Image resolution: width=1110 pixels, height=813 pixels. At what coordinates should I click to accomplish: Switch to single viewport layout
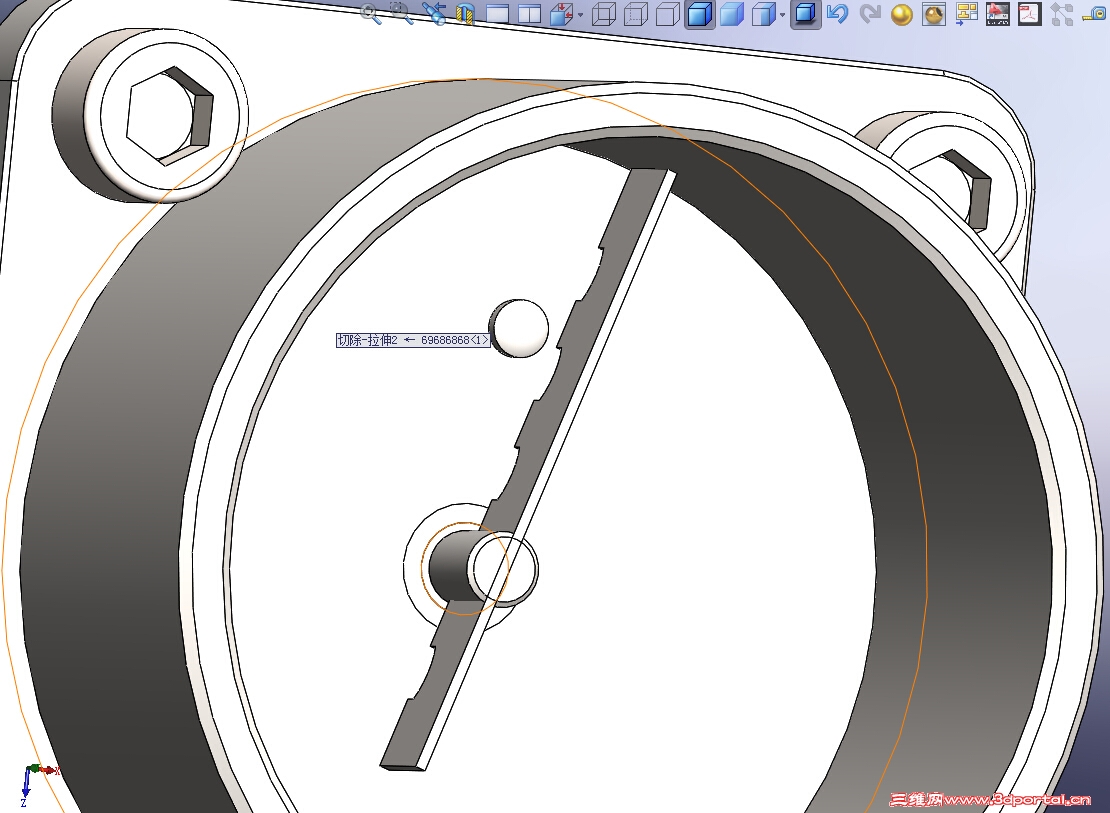tap(497, 14)
